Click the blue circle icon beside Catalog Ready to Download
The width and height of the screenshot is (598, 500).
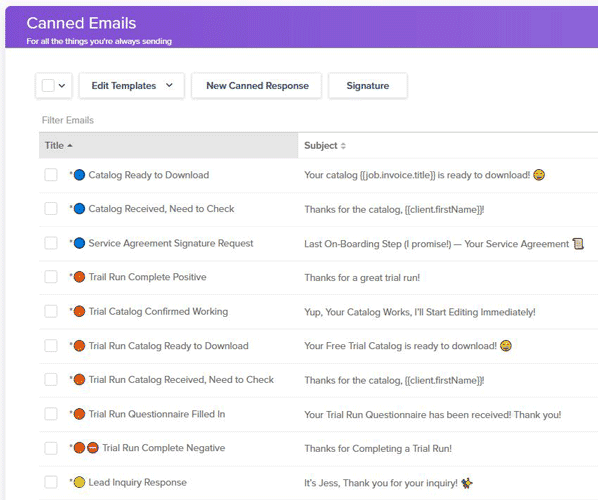79,175
